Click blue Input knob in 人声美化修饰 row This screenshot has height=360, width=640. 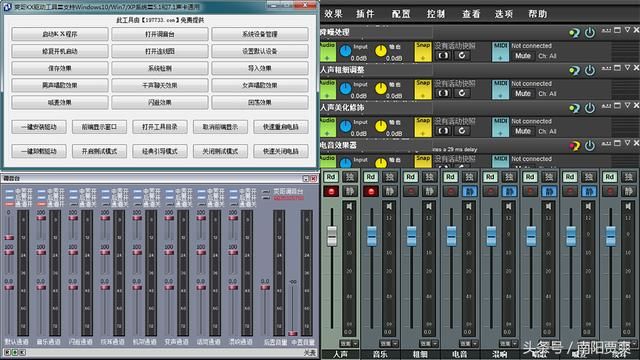(346, 126)
